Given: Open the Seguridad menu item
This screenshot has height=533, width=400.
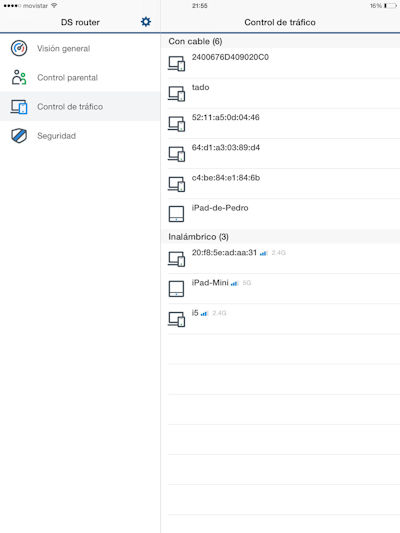Looking at the screenshot, I should click(x=80, y=136).
